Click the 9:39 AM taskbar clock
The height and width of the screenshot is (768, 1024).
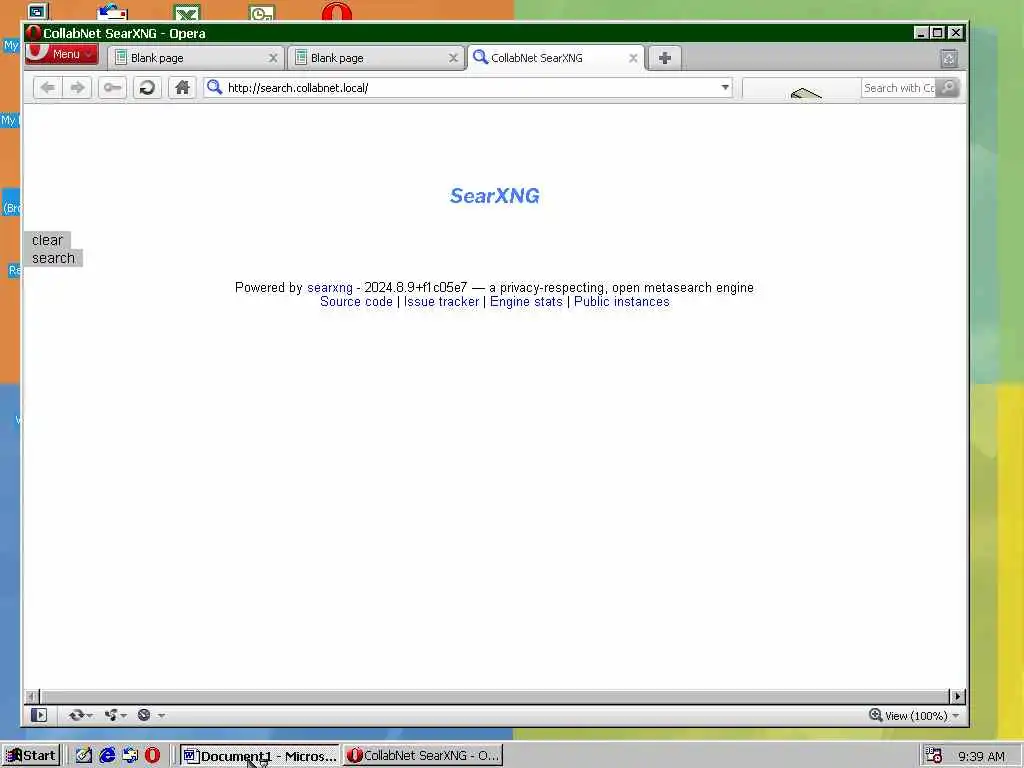(x=982, y=756)
